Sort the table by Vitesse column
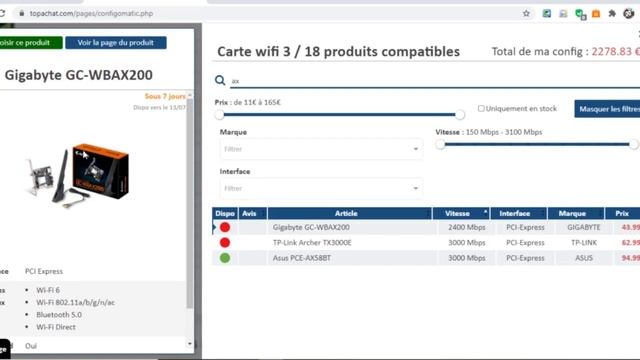 pos(461,213)
